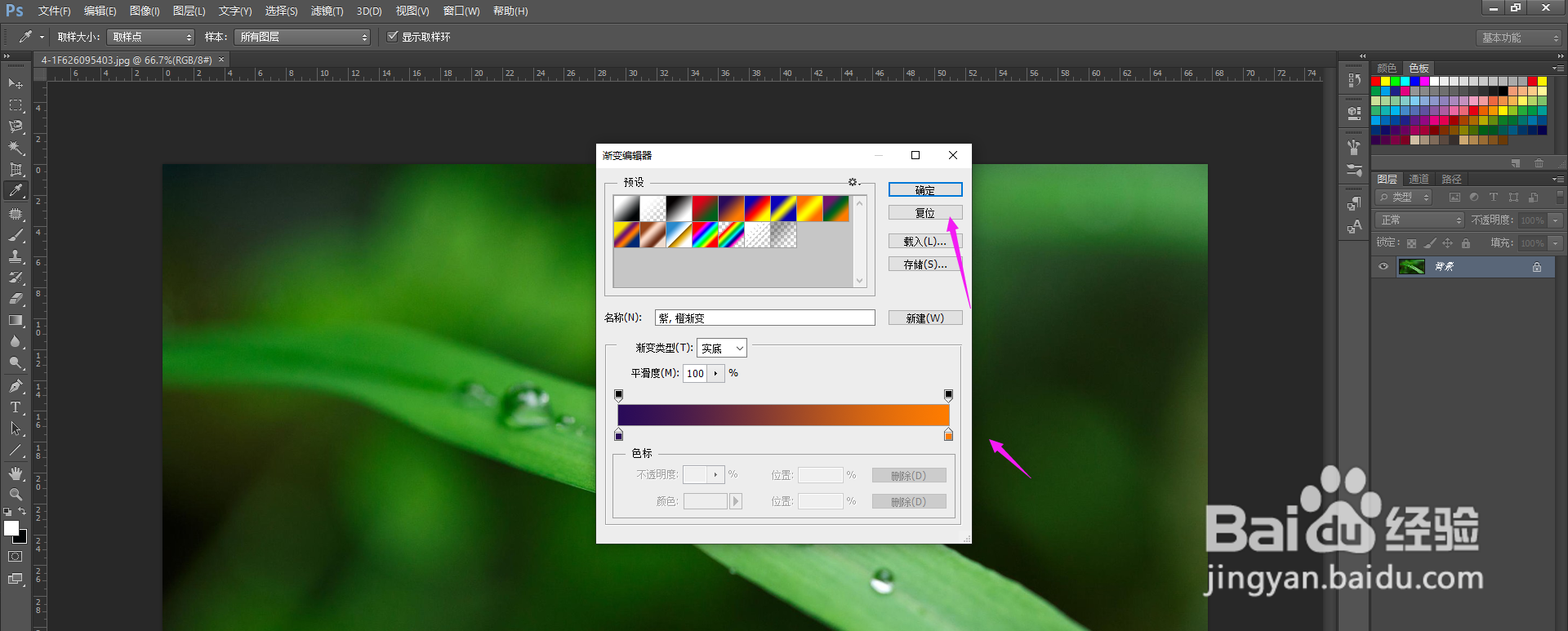Click the delete swatch trash icon
1568x631 pixels.
point(1539,163)
